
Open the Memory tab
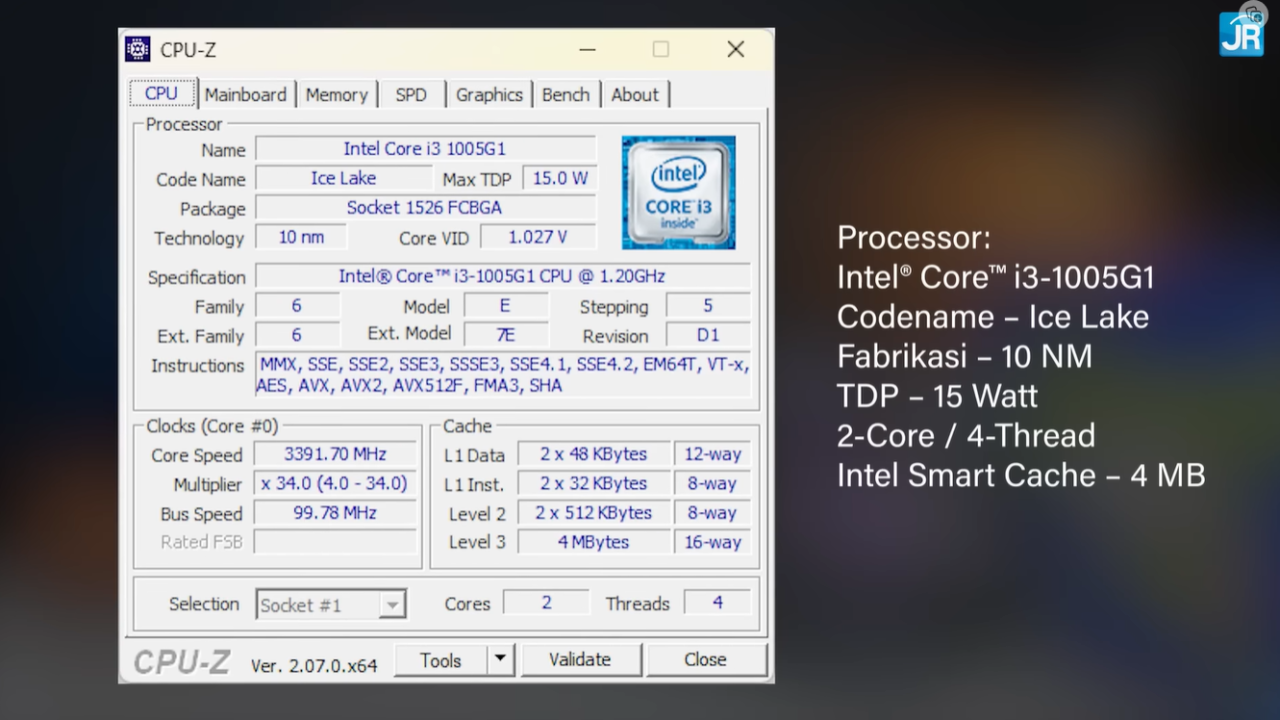point(337,94)
